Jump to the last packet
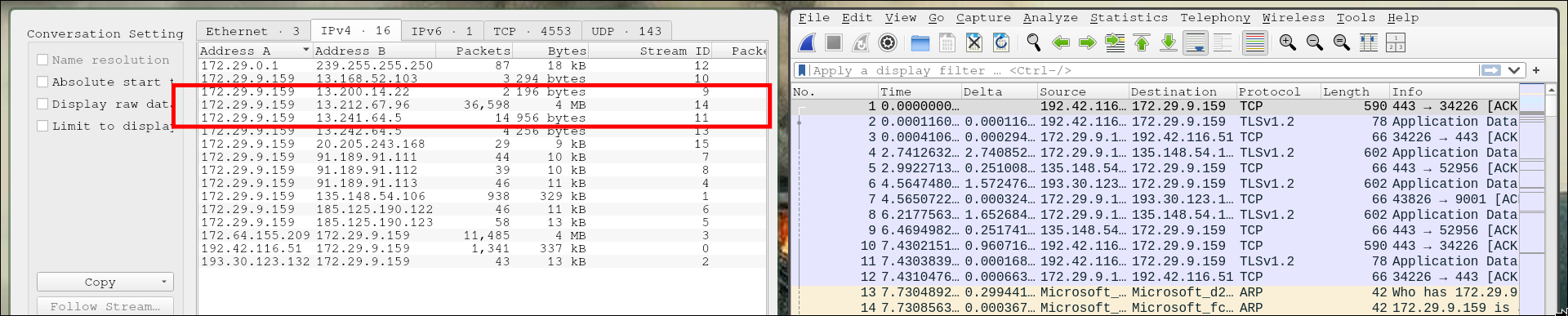The height and width of the screenshot is (316, 1568). (1169, 42)
